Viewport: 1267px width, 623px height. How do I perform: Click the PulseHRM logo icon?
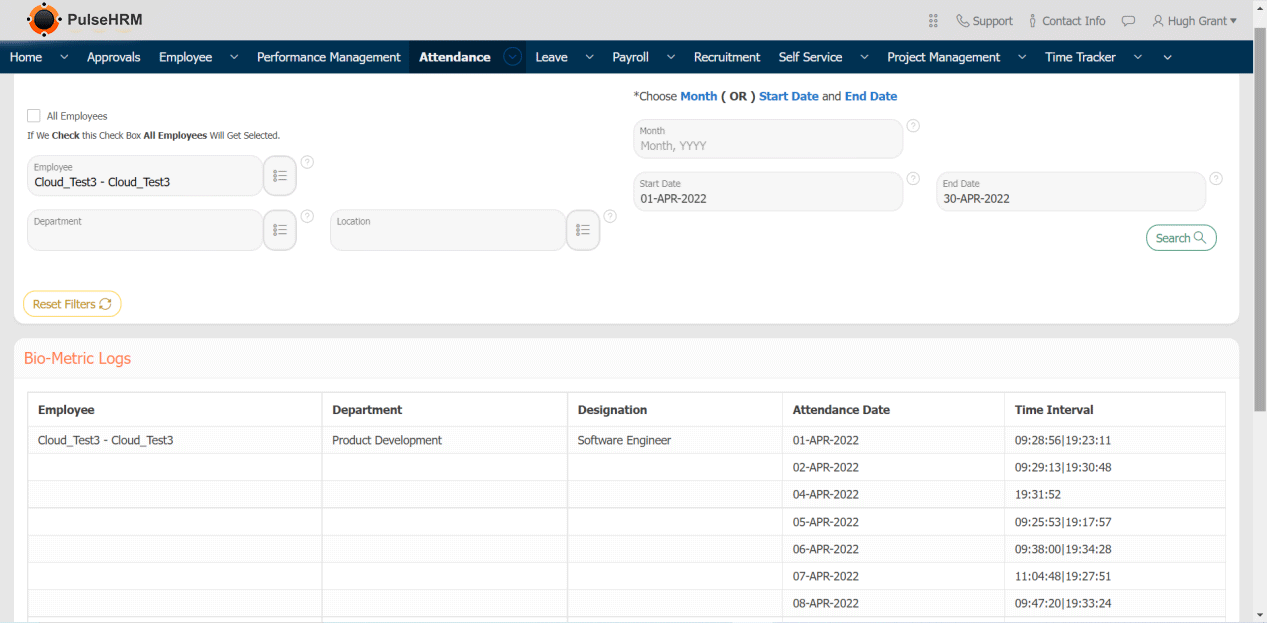(43, 20)
